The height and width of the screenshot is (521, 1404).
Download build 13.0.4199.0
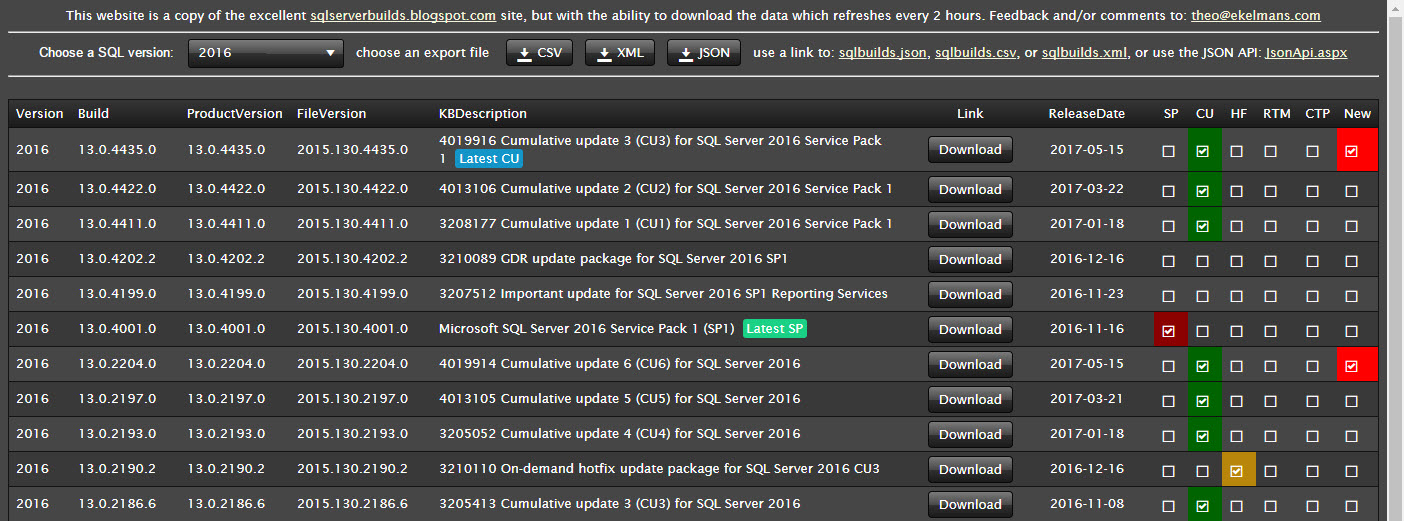pos(970,294)
